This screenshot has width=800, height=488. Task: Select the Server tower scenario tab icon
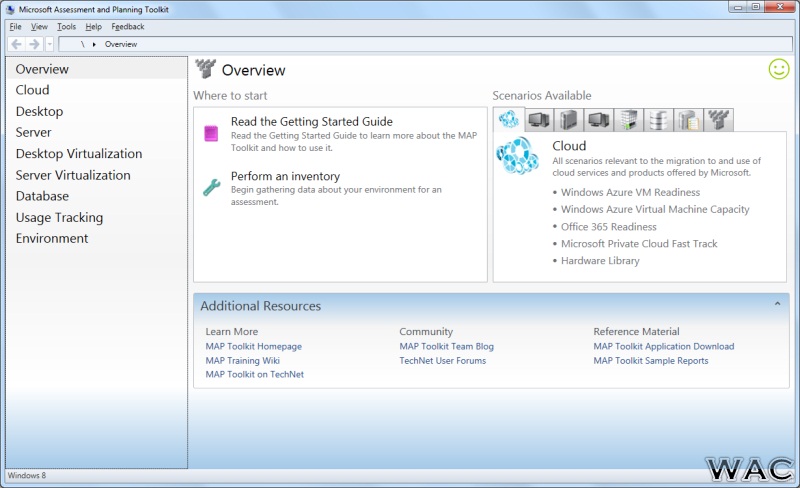tap(568, 120)
